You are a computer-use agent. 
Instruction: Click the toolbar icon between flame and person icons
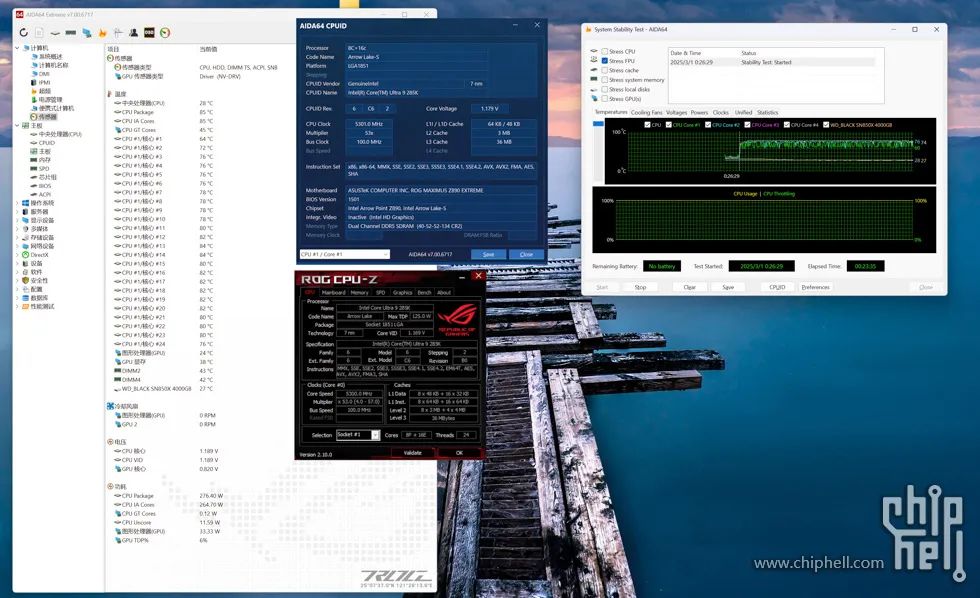118,32
